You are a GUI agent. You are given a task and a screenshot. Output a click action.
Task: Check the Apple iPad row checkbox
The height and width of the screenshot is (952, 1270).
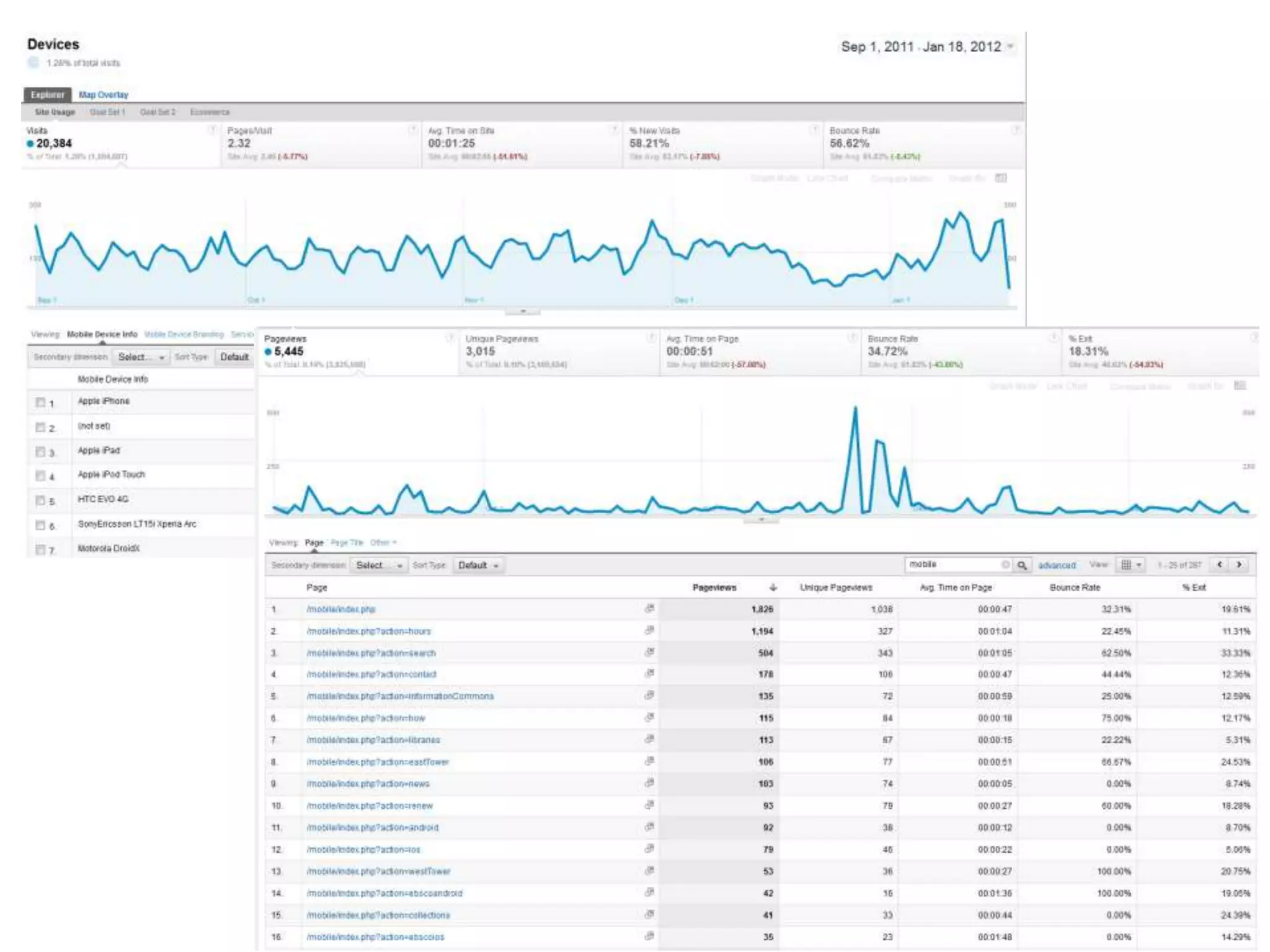[40, 452]
